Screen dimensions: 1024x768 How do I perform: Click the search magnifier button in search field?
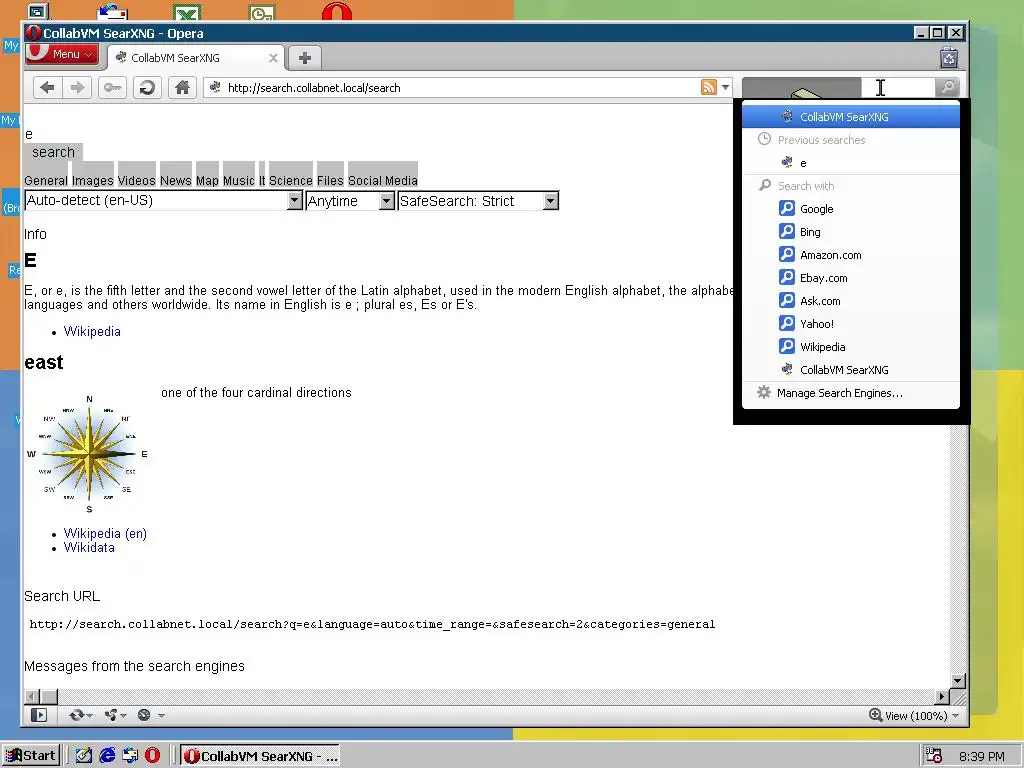tap(947, 87)
